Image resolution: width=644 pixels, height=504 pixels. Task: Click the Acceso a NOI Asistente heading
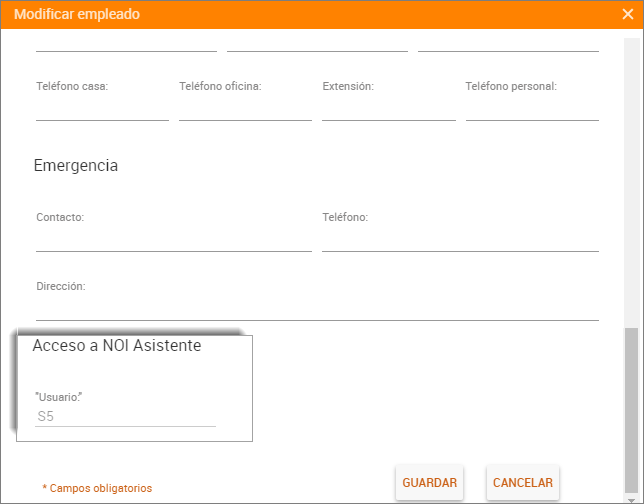pyautogui.click(x=117, y=346)
